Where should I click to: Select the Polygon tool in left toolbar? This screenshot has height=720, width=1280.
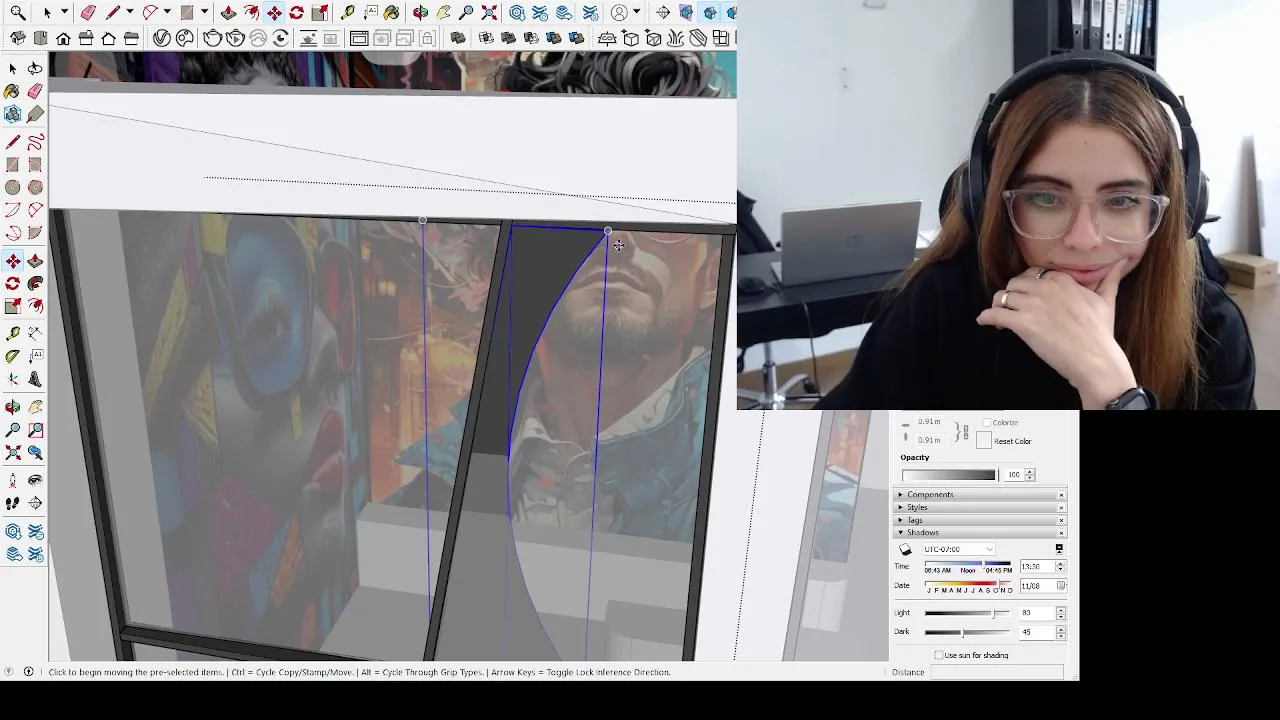pyautogui.click(x=35, y=187)
